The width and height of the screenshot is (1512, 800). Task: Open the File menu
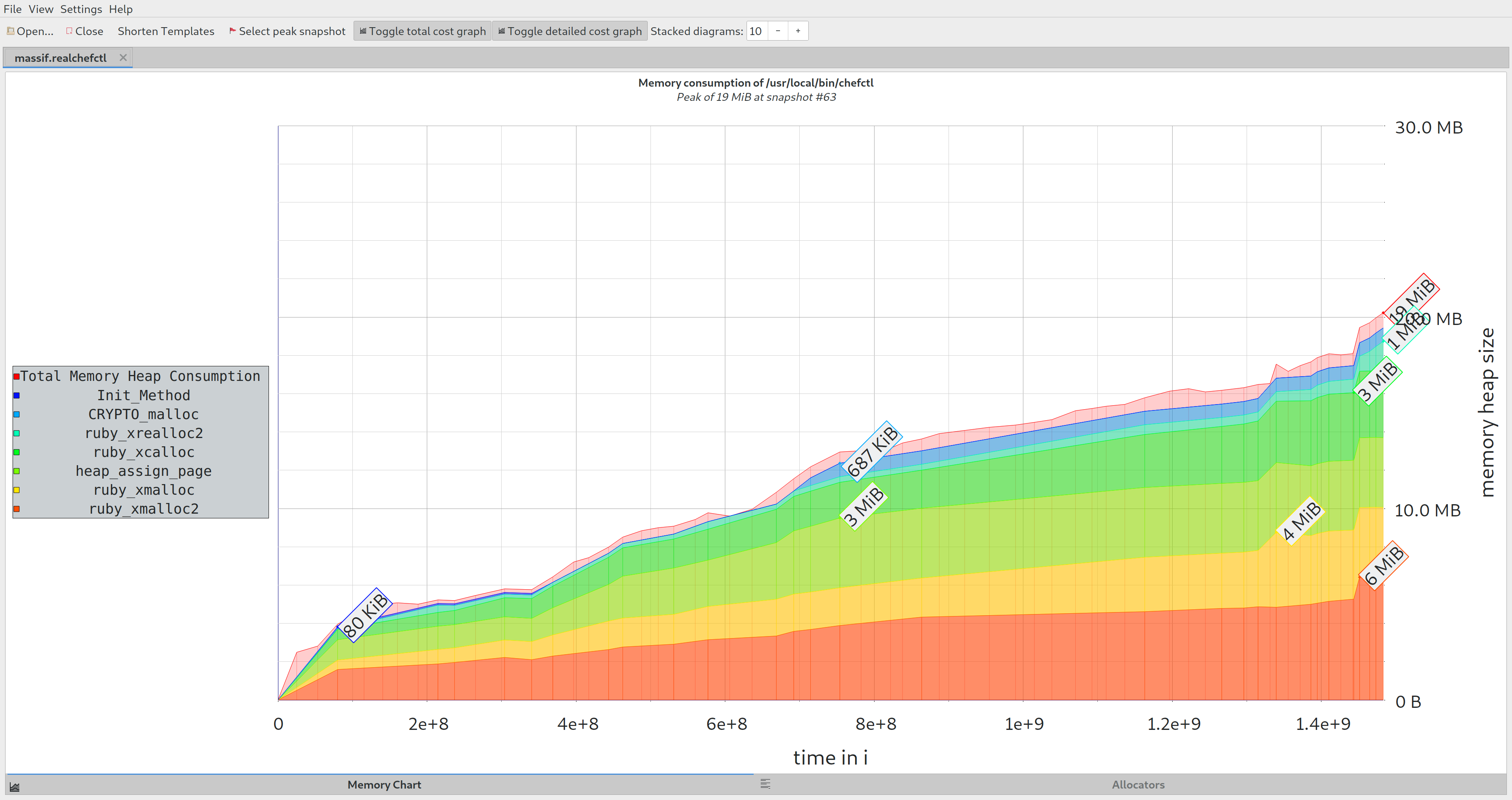pyautogui.click(x=12, y=9)
